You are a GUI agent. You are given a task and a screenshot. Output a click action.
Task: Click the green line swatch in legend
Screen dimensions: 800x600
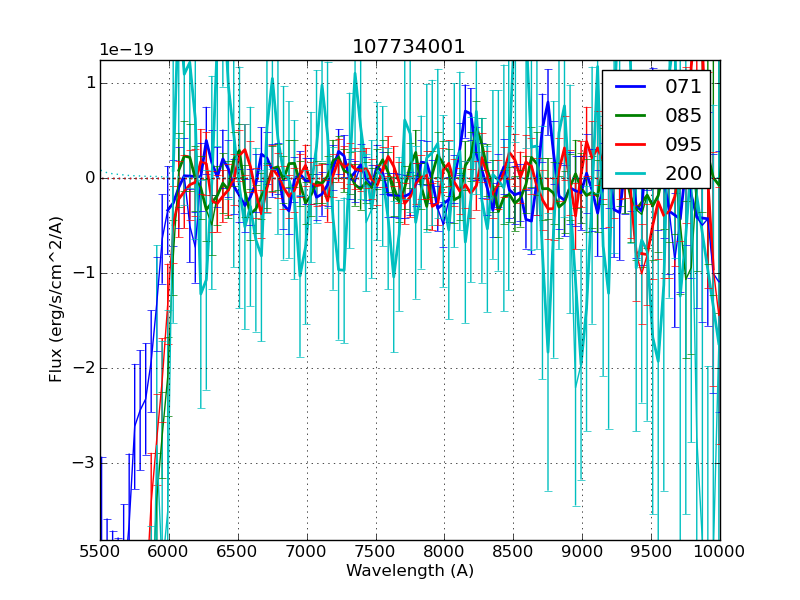(x=632, y=116)
